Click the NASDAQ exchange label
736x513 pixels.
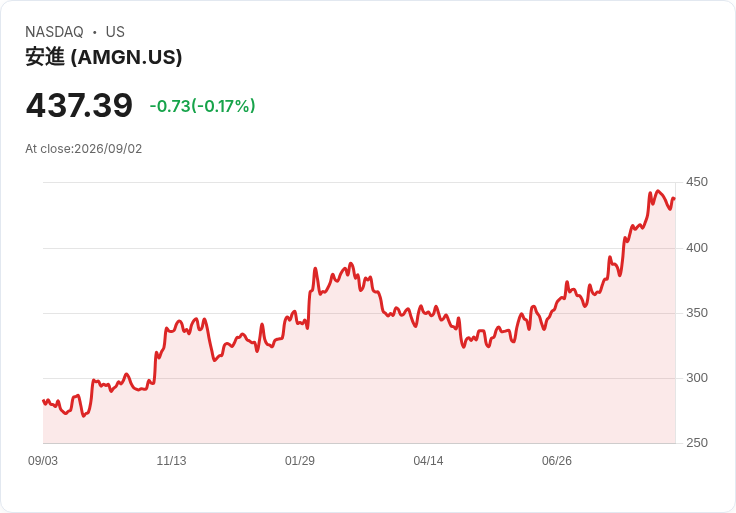click(54, 32)
